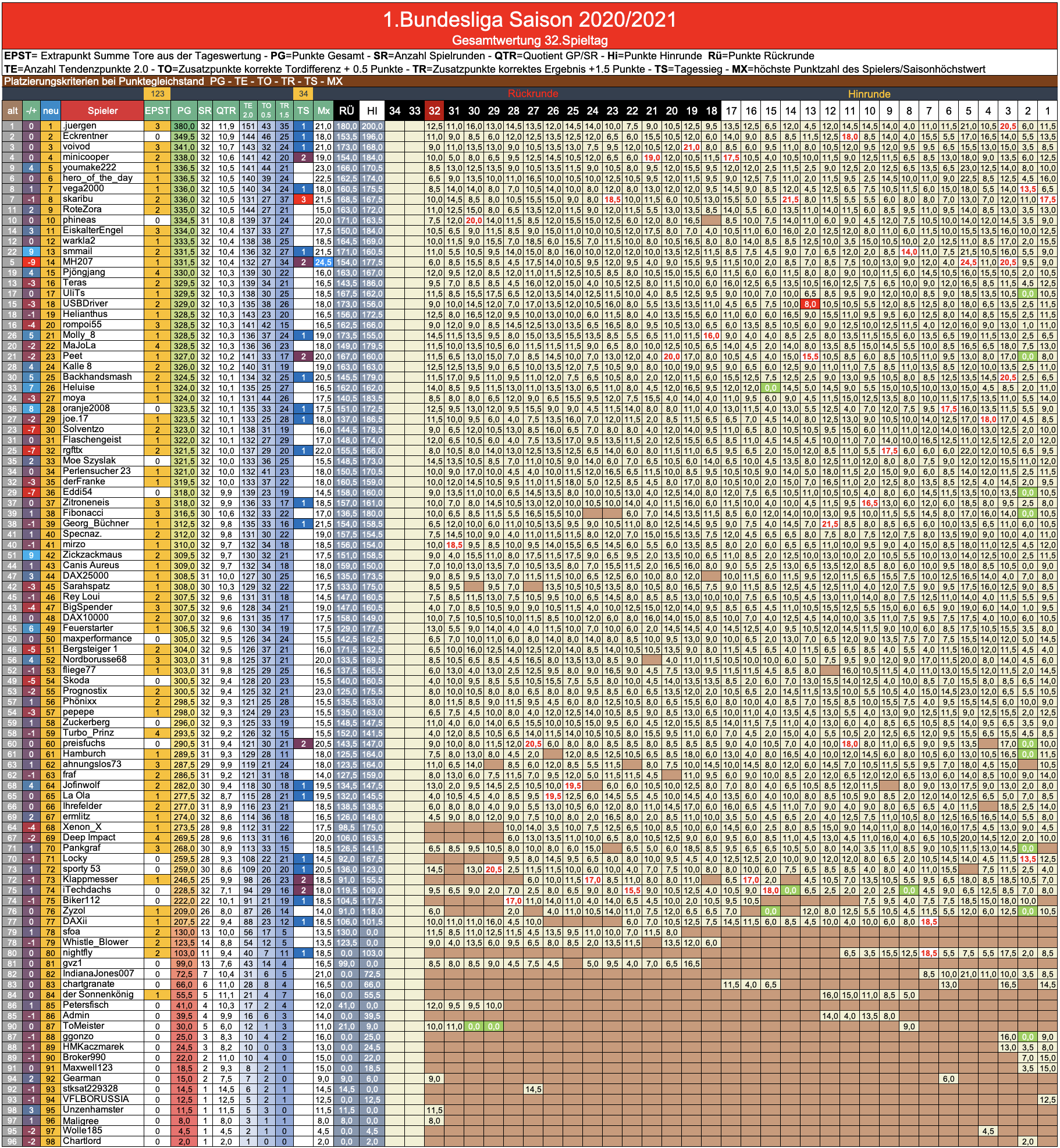Click the orange '123' EPST total cell
1060x1148 pixels.
[x=157, y=94]
